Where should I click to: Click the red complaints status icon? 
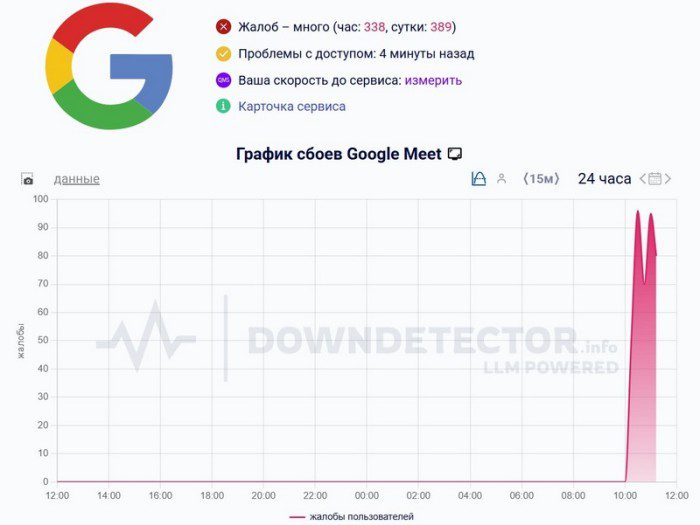[x=223, y=27]
